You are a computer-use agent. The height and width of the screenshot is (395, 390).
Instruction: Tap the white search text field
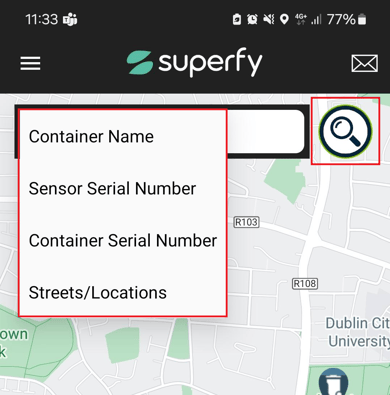click(x=266, y=131)
